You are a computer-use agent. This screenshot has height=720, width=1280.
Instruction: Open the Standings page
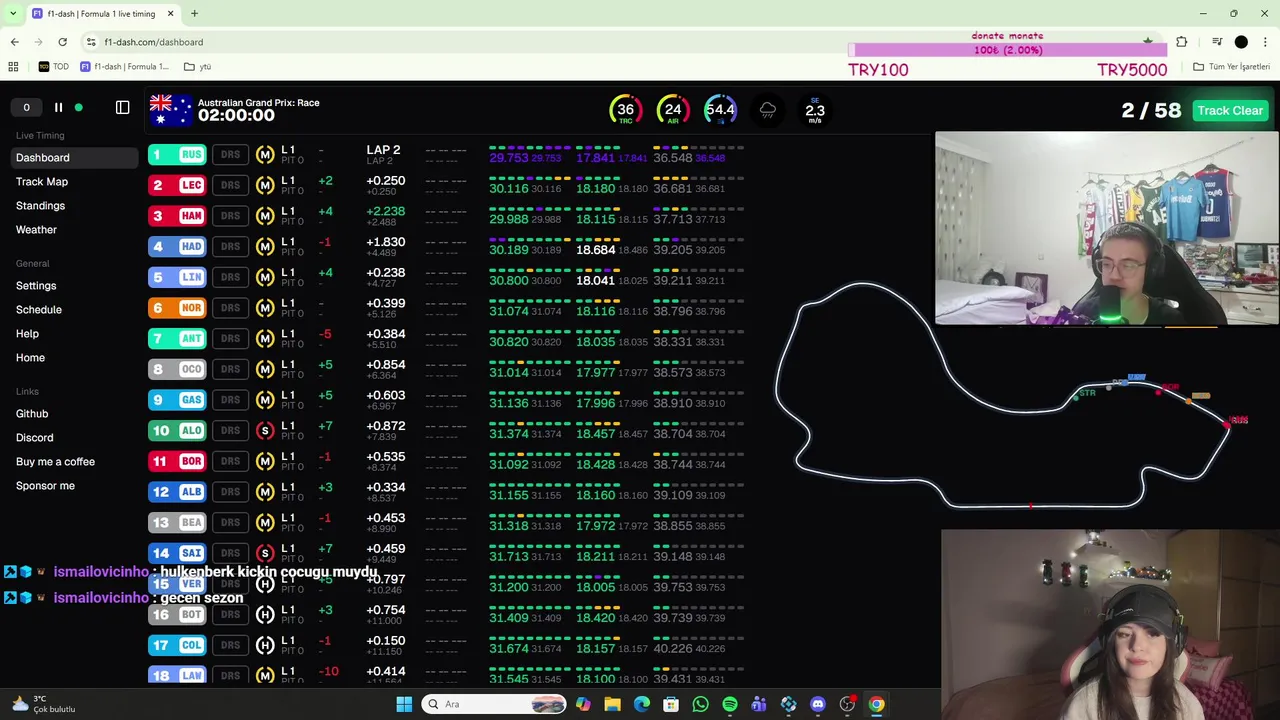pyautogui.click(x=40, y=205)
